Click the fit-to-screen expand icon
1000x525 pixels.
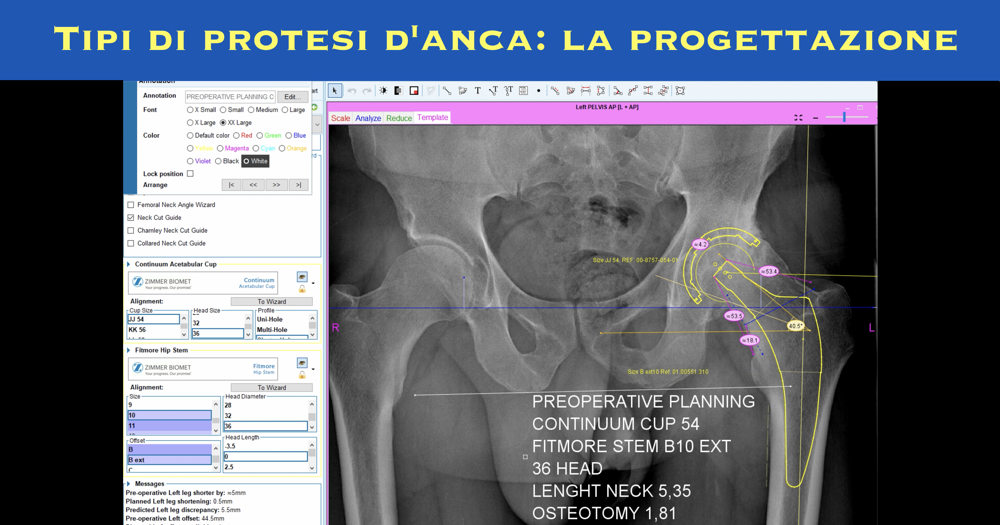(x=798, y=118)
